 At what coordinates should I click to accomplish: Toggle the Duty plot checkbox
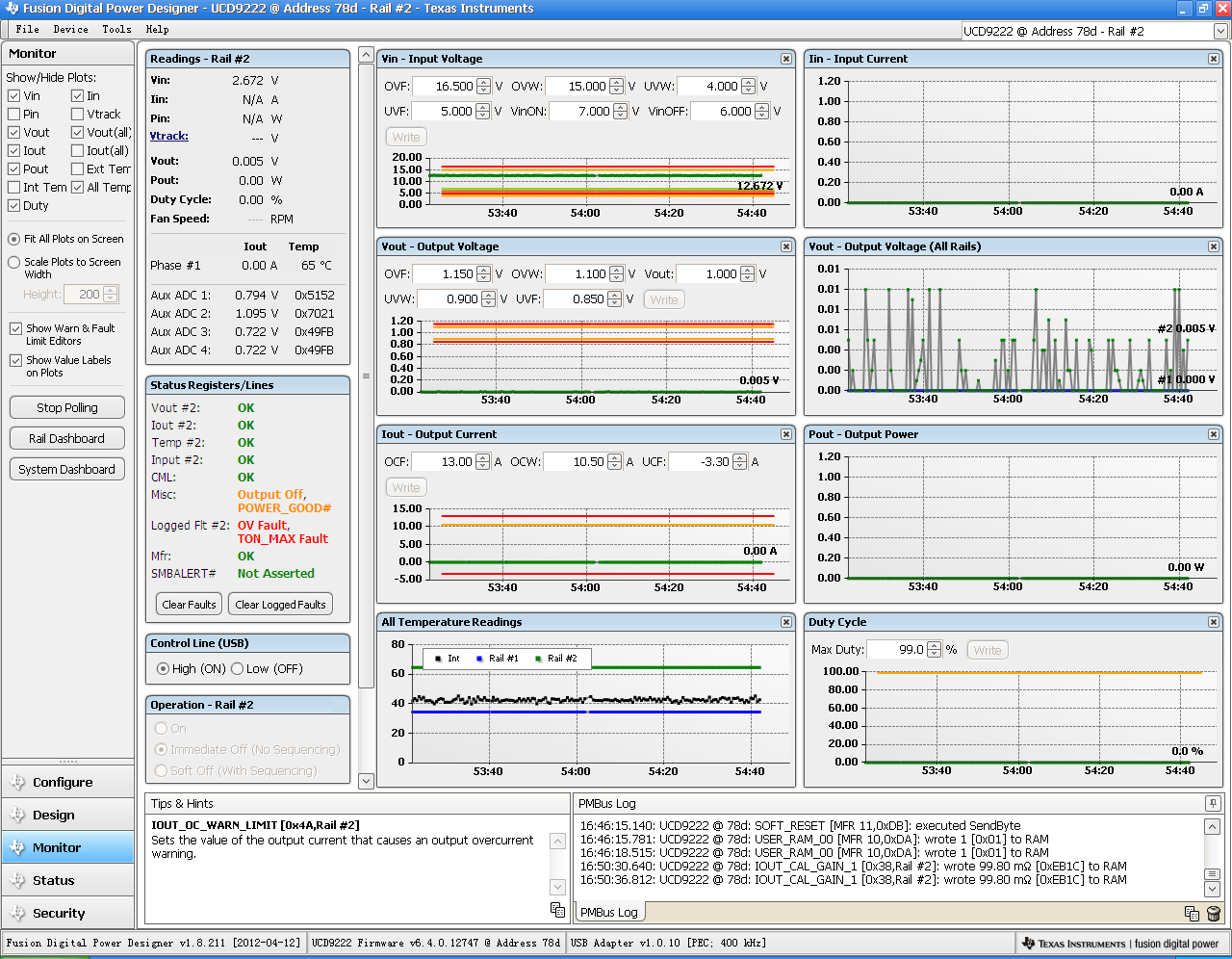point(13,206)
